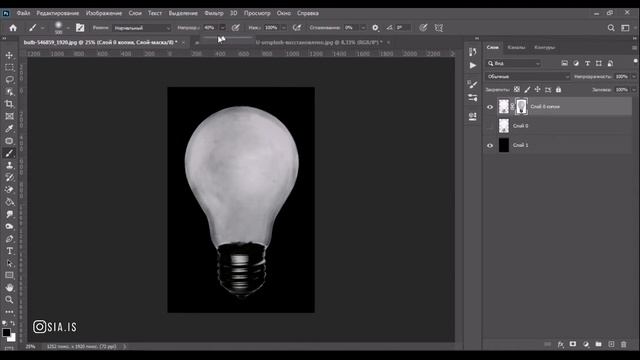Go to the Home screen icon
This screenshot has width=640, height=360.
[13, 28]
